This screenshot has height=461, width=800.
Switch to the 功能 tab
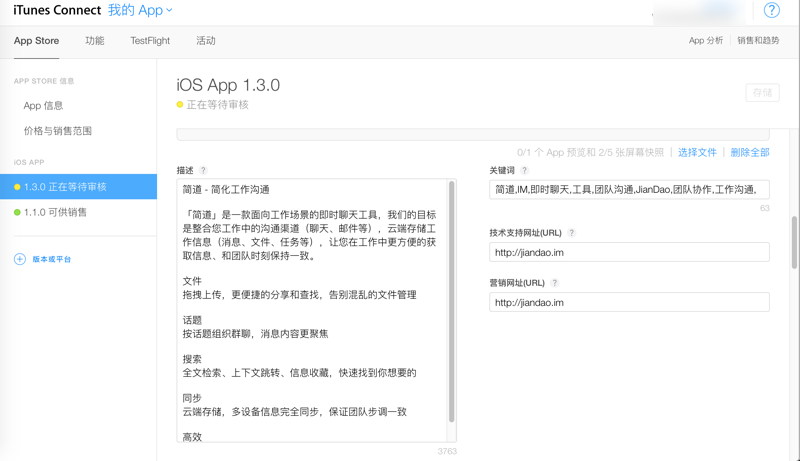94,41
